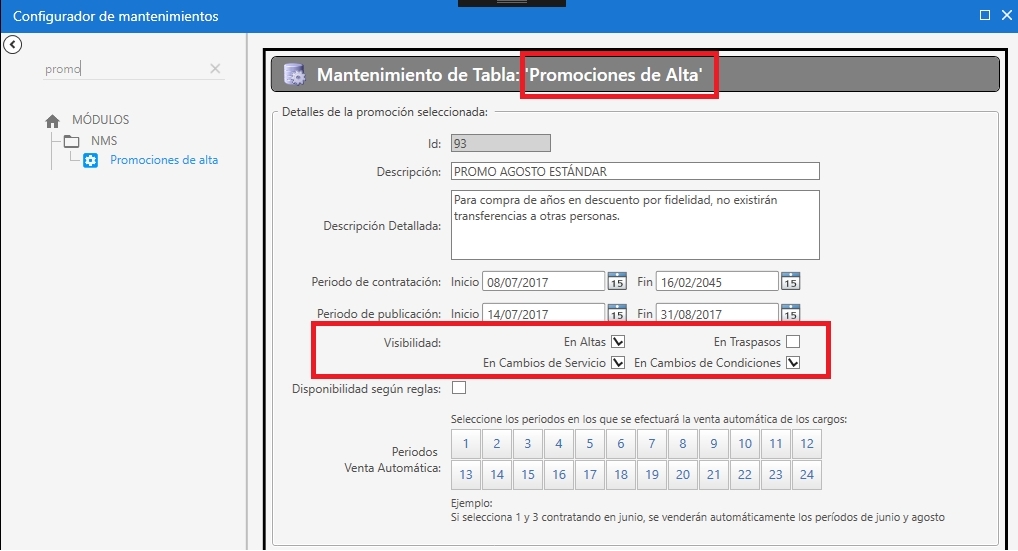
Task: Edit the Descripción Detallada text area
Action: [x=635, y=225]
